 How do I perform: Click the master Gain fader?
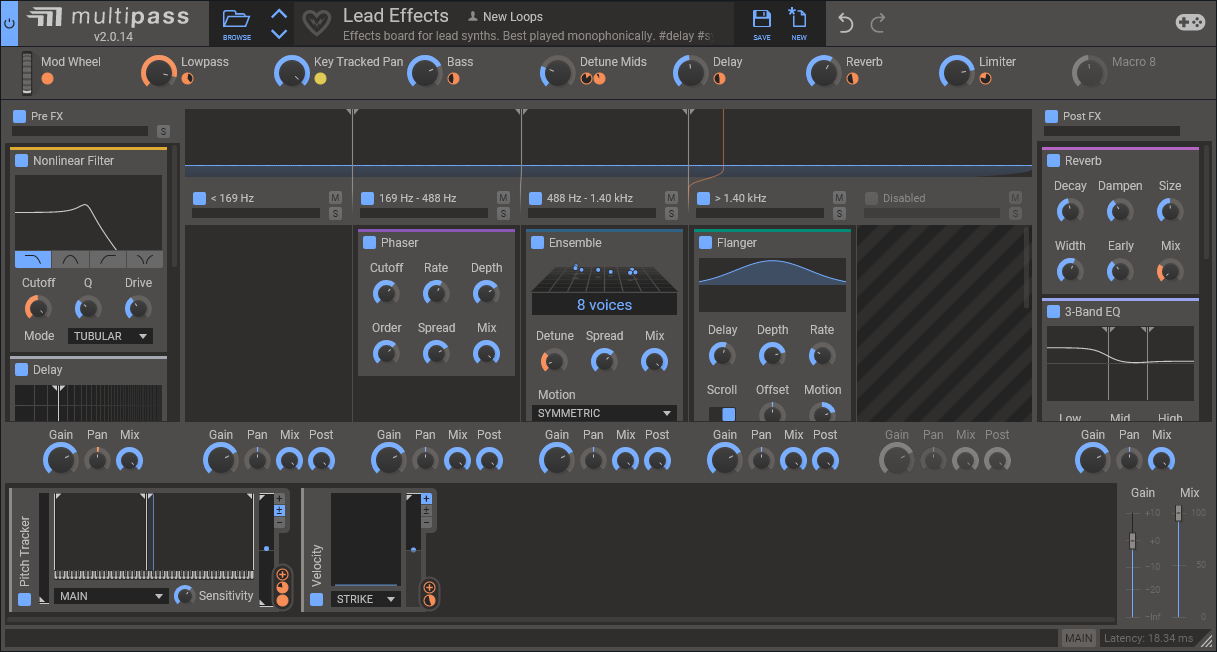click(x=1132, y=540)
